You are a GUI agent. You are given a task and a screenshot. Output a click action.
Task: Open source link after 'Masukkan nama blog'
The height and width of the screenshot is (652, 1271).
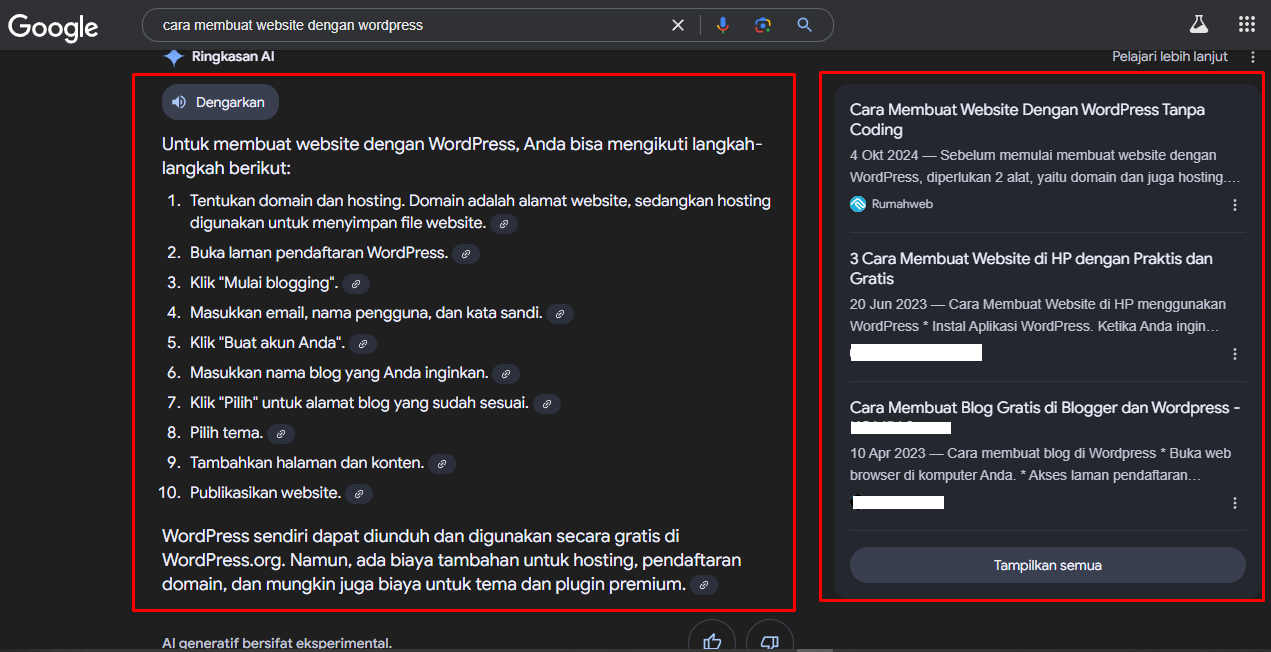(506, 374)
